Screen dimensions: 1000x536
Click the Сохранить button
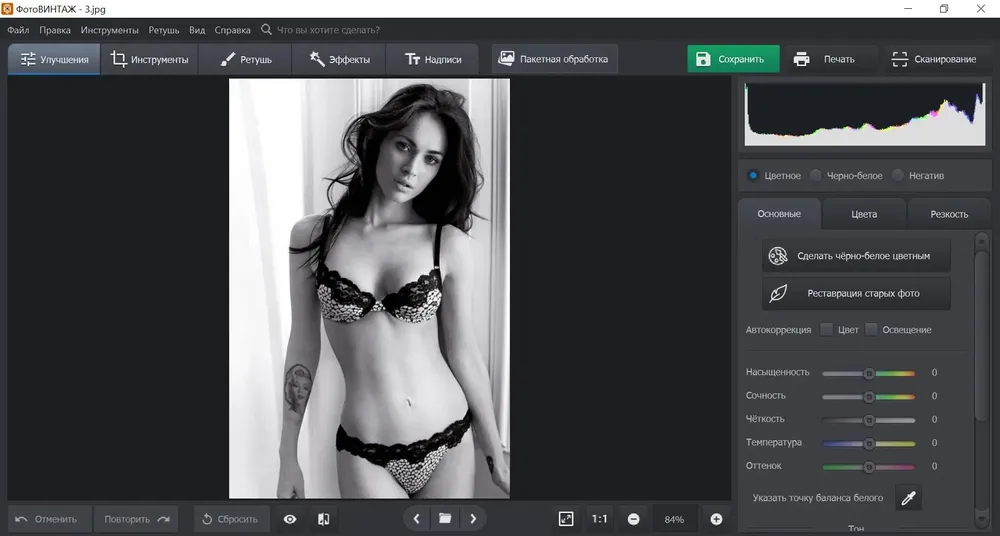(x=733, y=59)
